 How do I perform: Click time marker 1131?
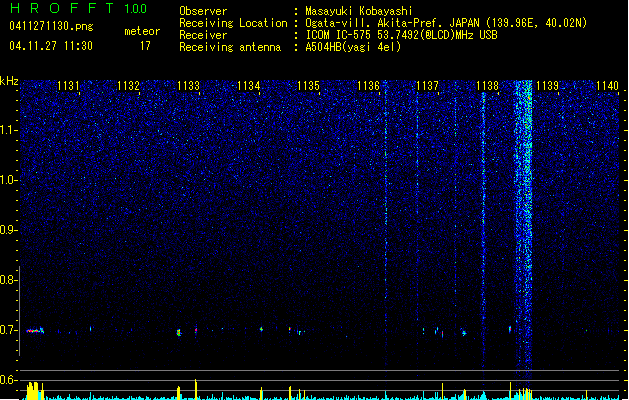click(x=68, y=86)
